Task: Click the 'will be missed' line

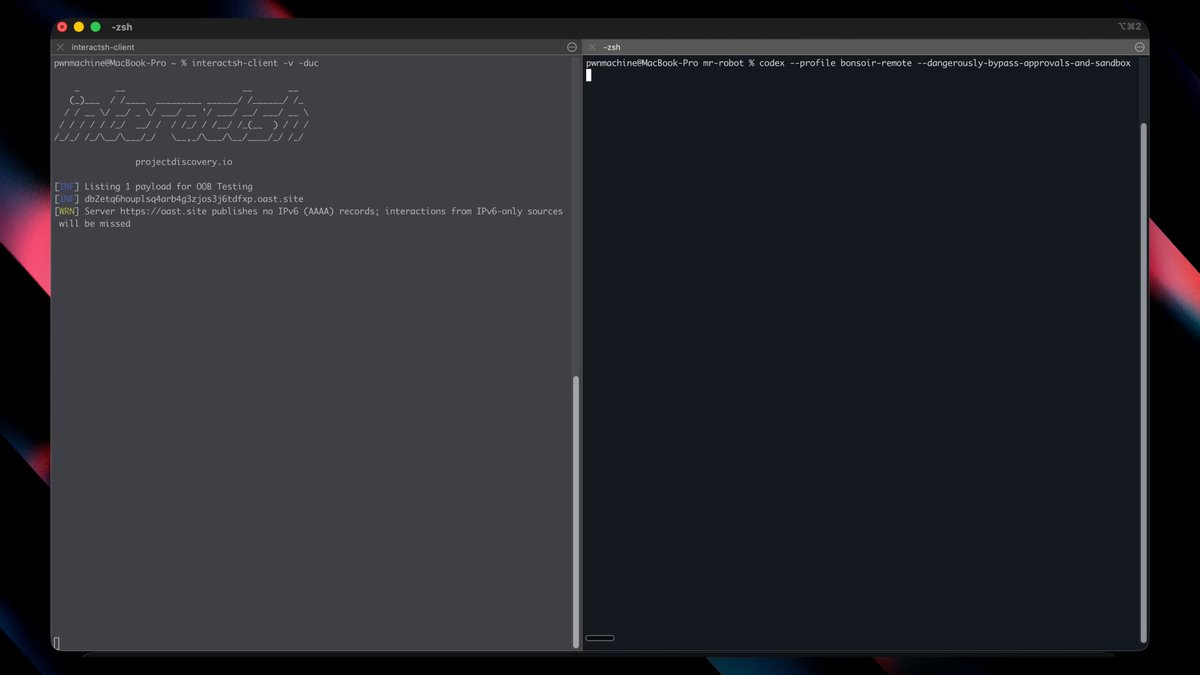Action: (x=94, y=224)
